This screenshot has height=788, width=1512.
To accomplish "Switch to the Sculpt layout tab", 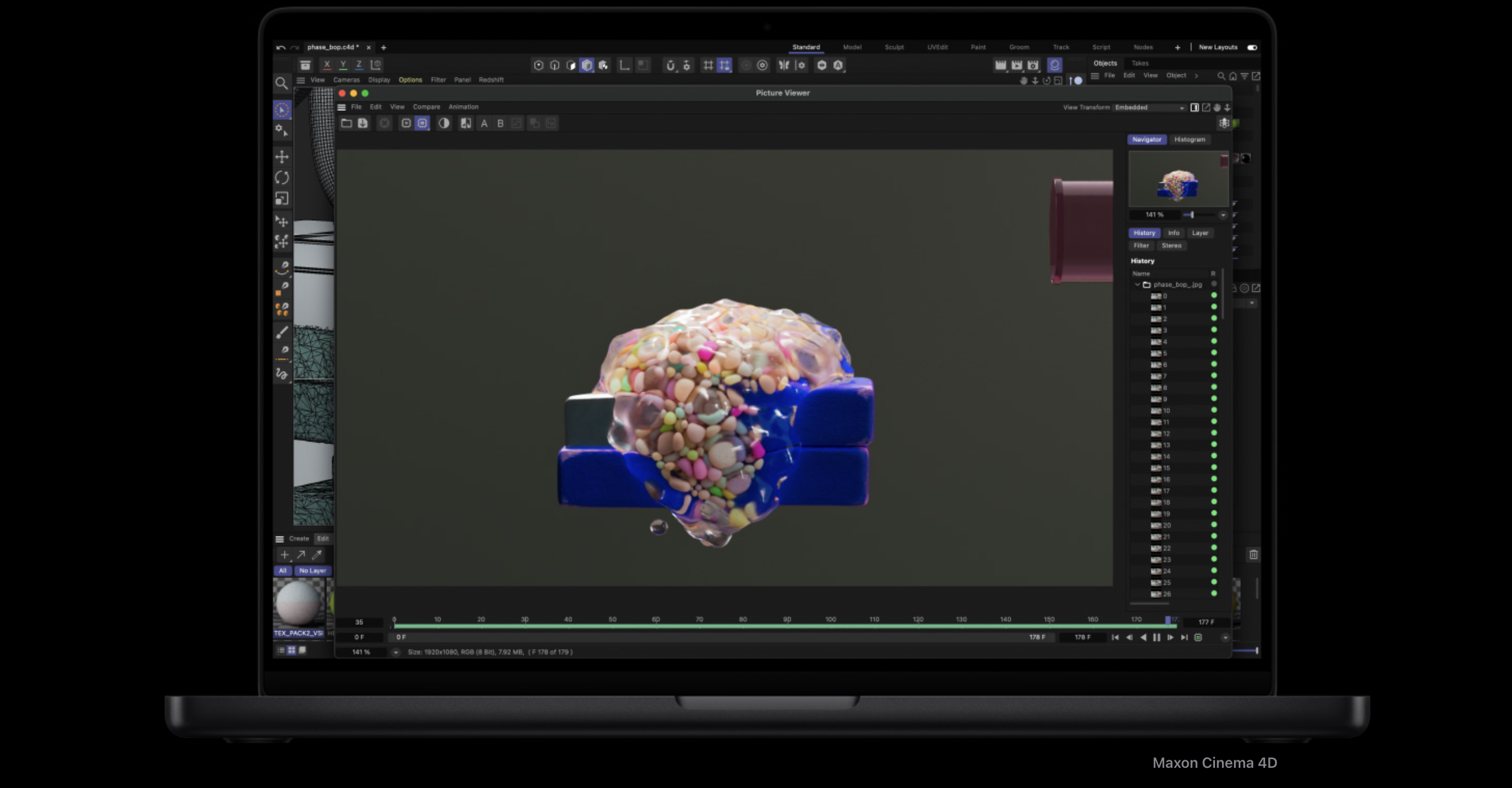I will pos(894,47).
